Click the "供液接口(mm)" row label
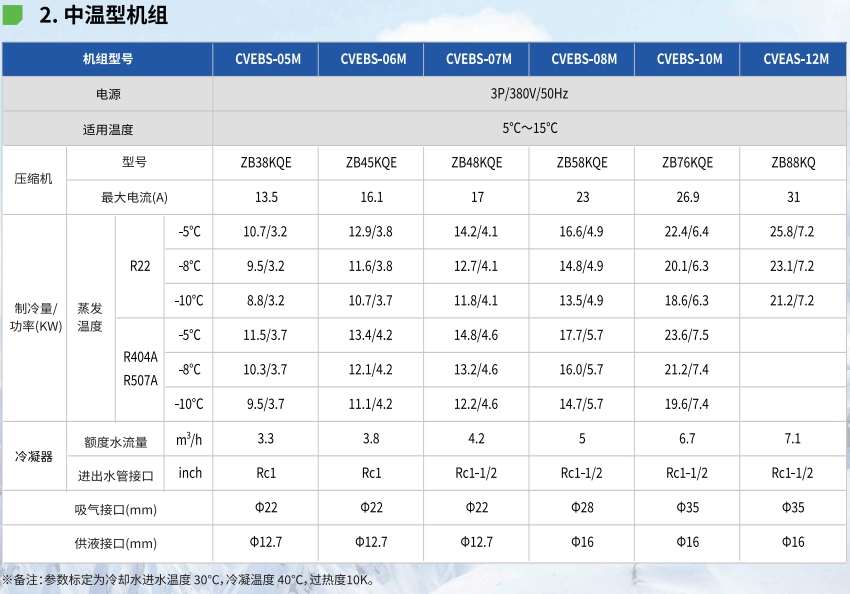The width and height of the screenshot is (850, 594). [115, 544]
